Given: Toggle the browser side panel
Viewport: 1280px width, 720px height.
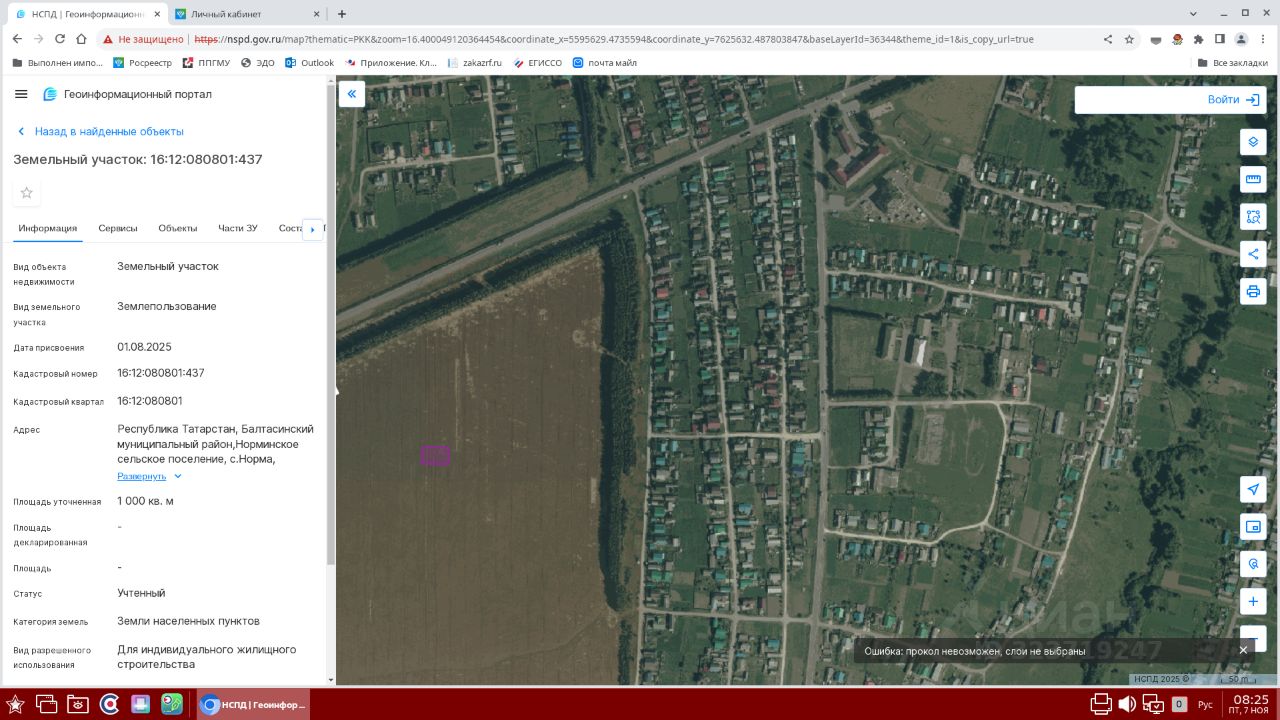Looking at the screenshot, I should [x=1220, y=39].
